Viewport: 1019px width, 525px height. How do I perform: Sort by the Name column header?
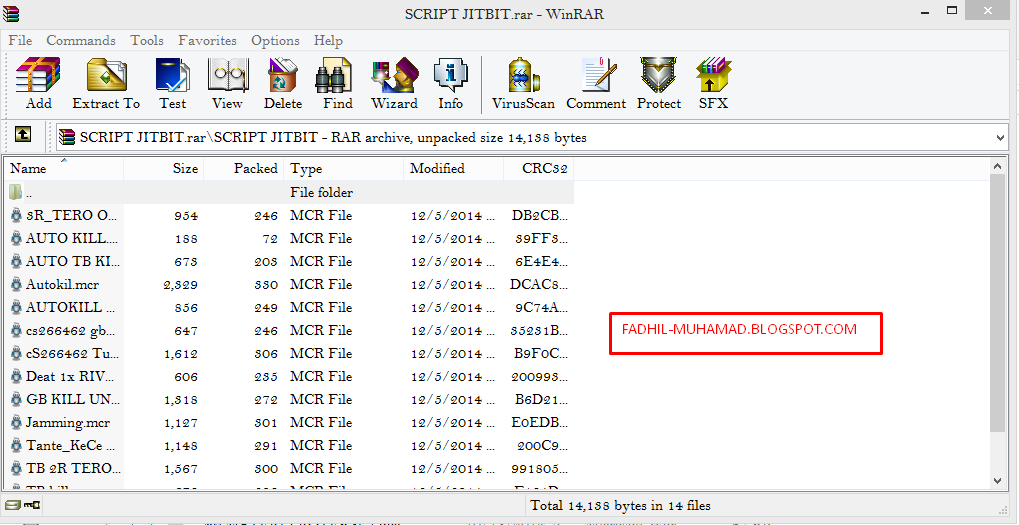point(64,168)
